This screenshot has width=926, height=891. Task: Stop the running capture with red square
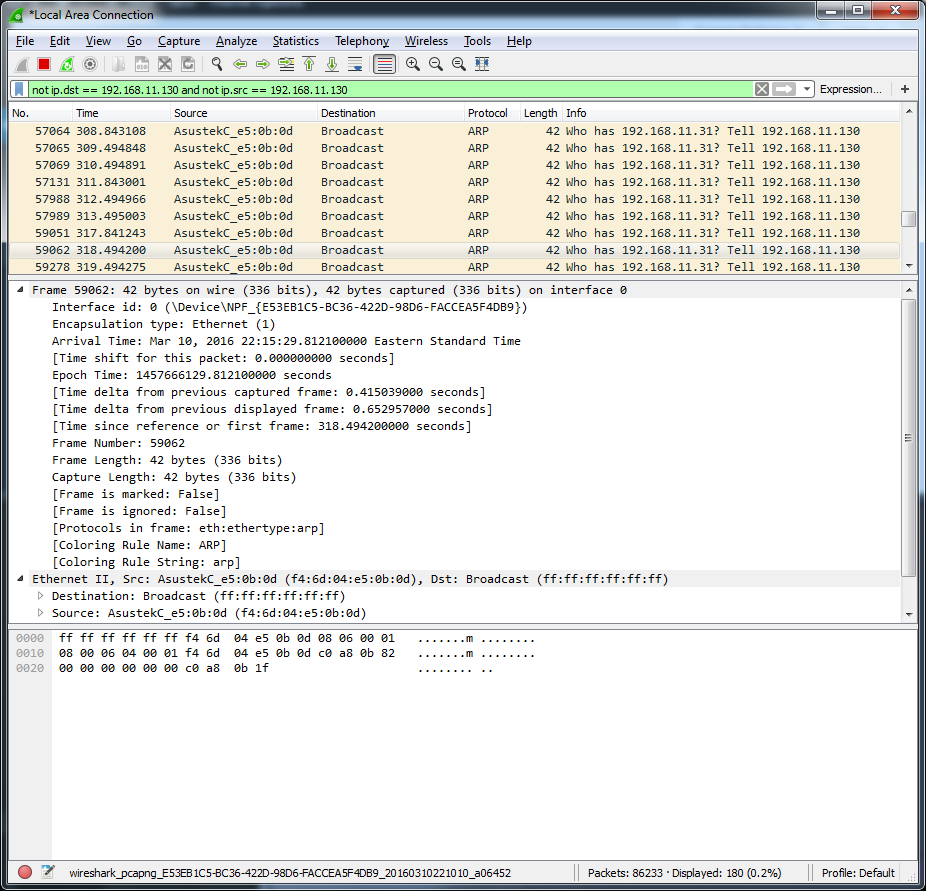pyautogui.click(x=44, y=64)
